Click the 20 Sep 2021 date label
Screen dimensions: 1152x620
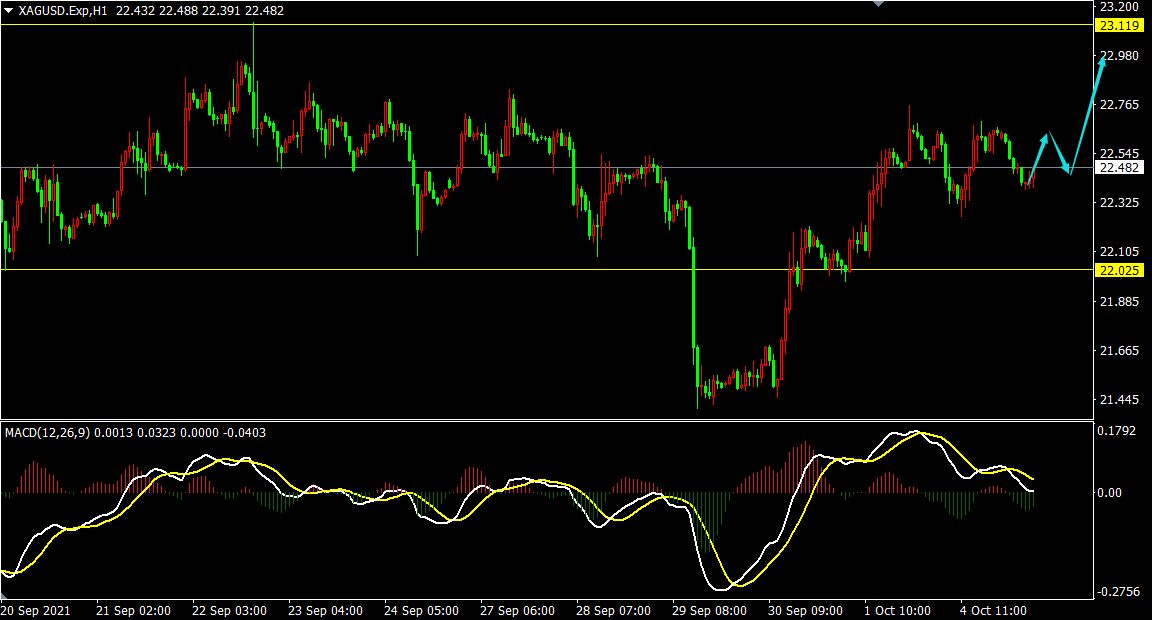pyautogui.click(x=36, y=610)
